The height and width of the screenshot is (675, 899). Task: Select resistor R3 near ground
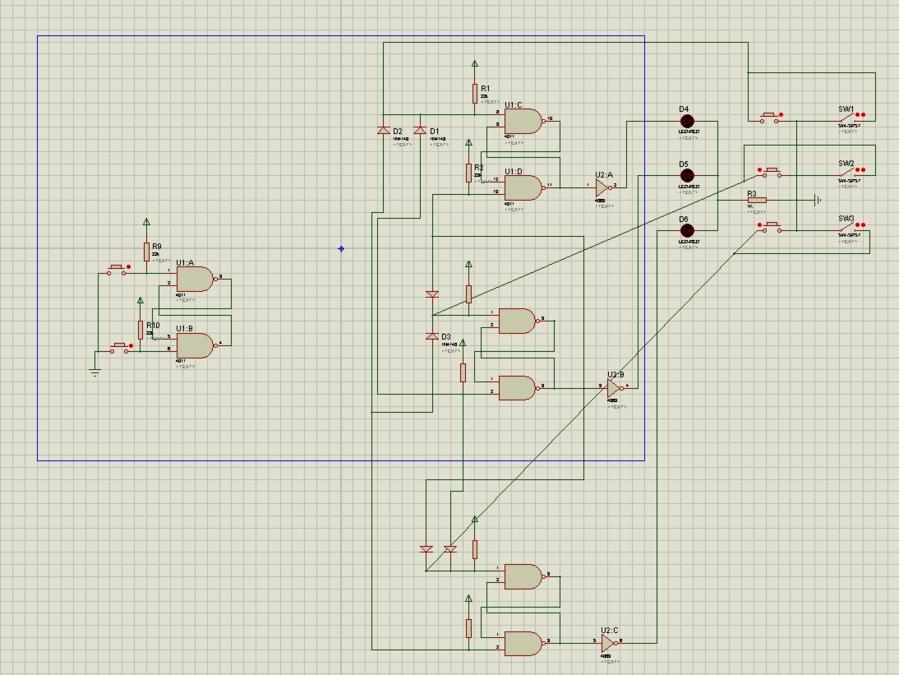[757, 200]
